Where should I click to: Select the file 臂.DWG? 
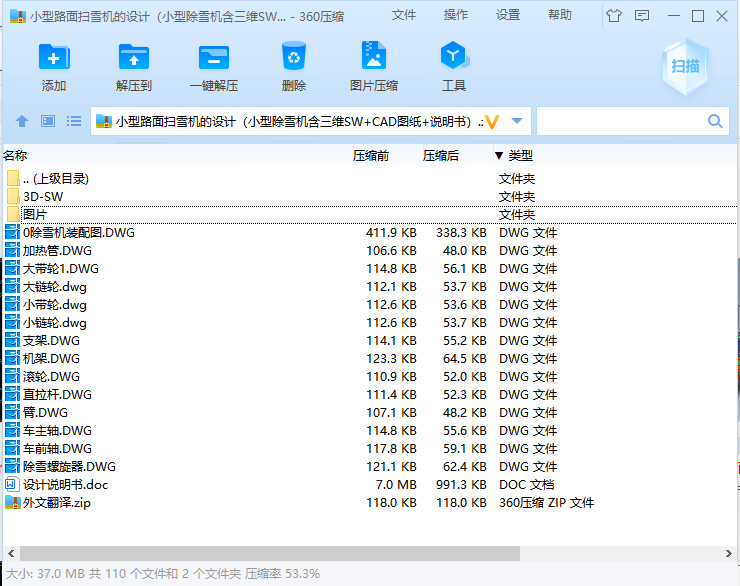coord(45,412)
